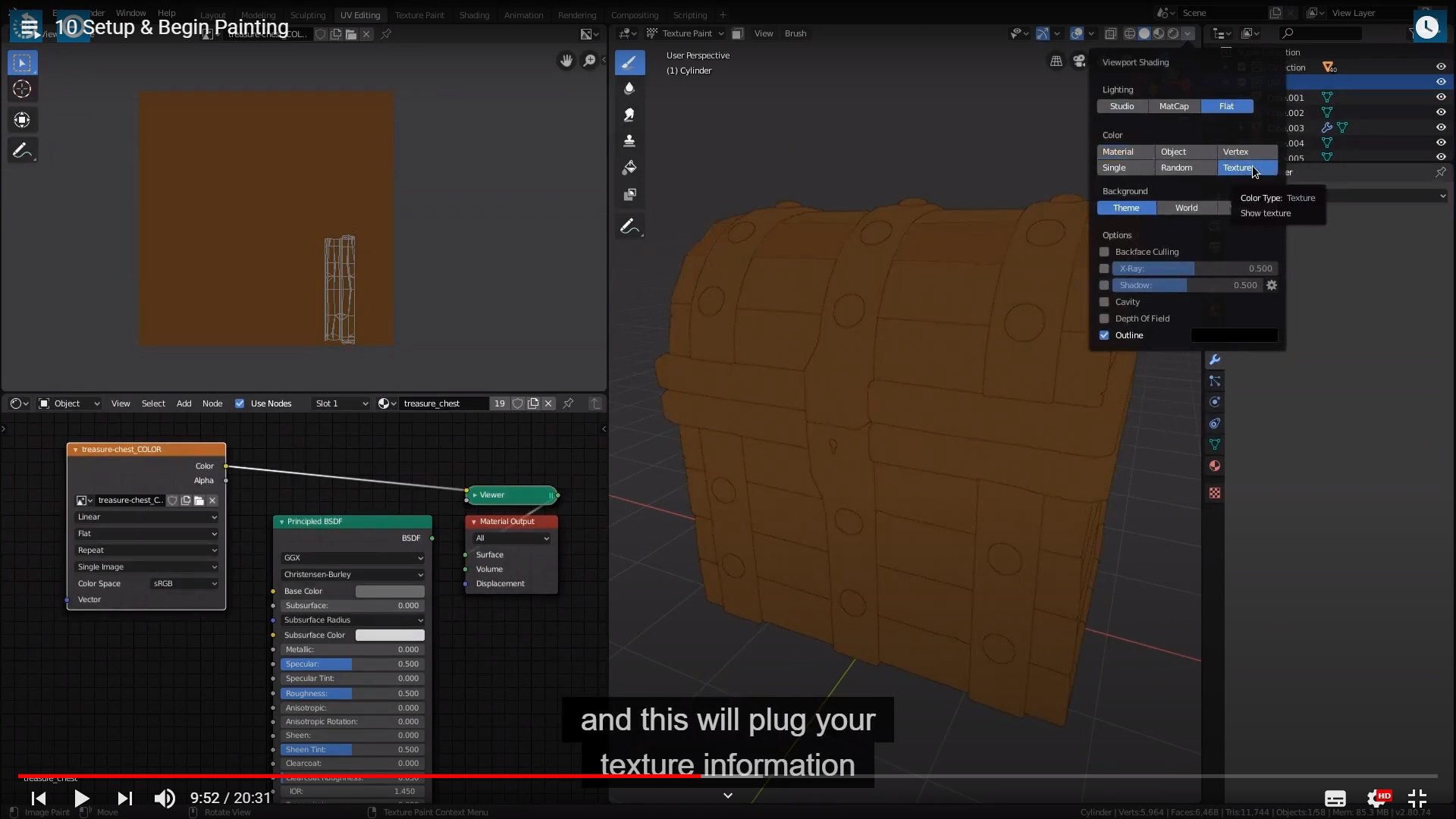
Task: Open the GGX distribution dropdown
Action: pos(353,558)
